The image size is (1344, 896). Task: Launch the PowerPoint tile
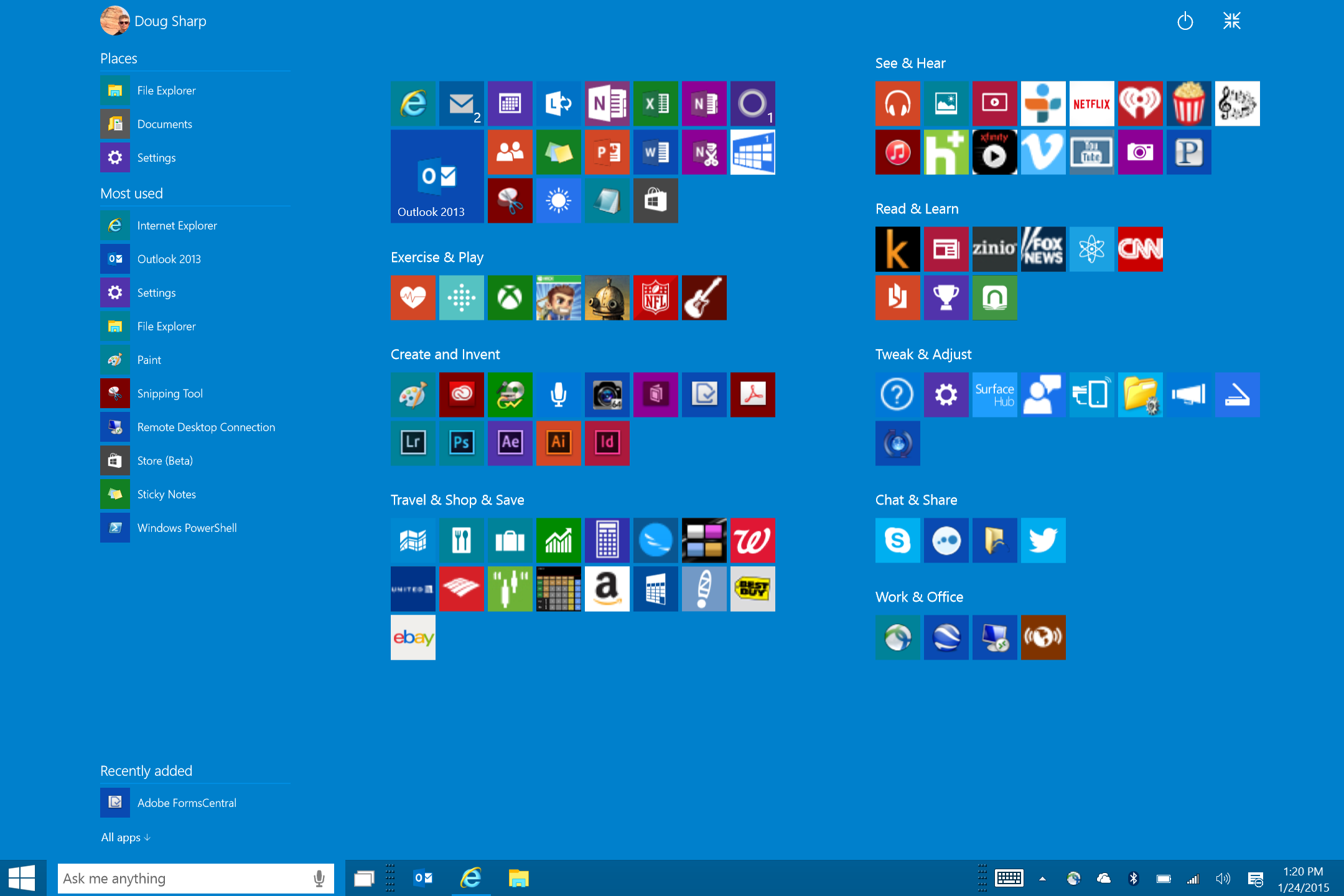pos(607,152)
